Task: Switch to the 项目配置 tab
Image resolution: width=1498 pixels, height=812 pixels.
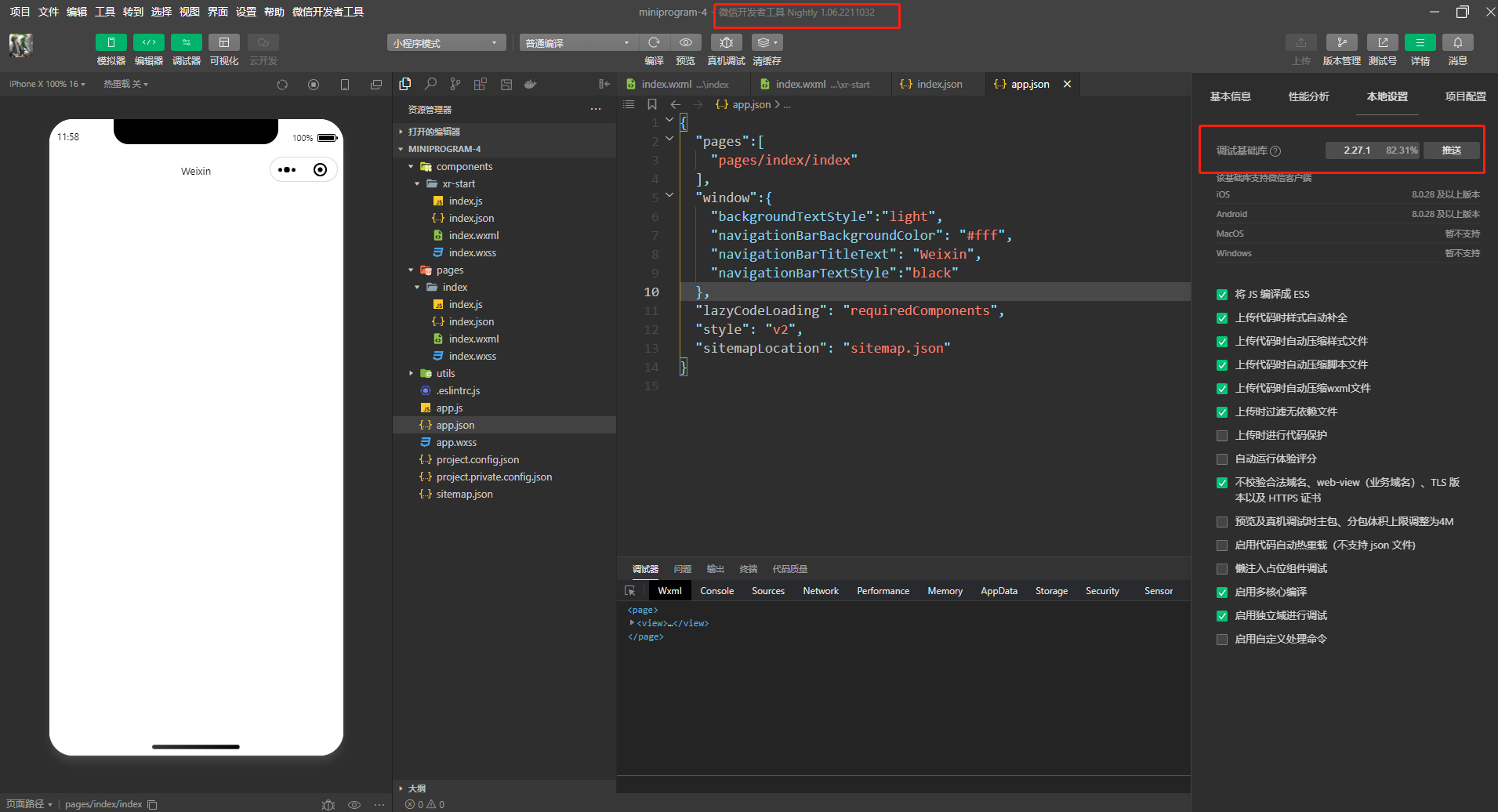Action: 1466,96
